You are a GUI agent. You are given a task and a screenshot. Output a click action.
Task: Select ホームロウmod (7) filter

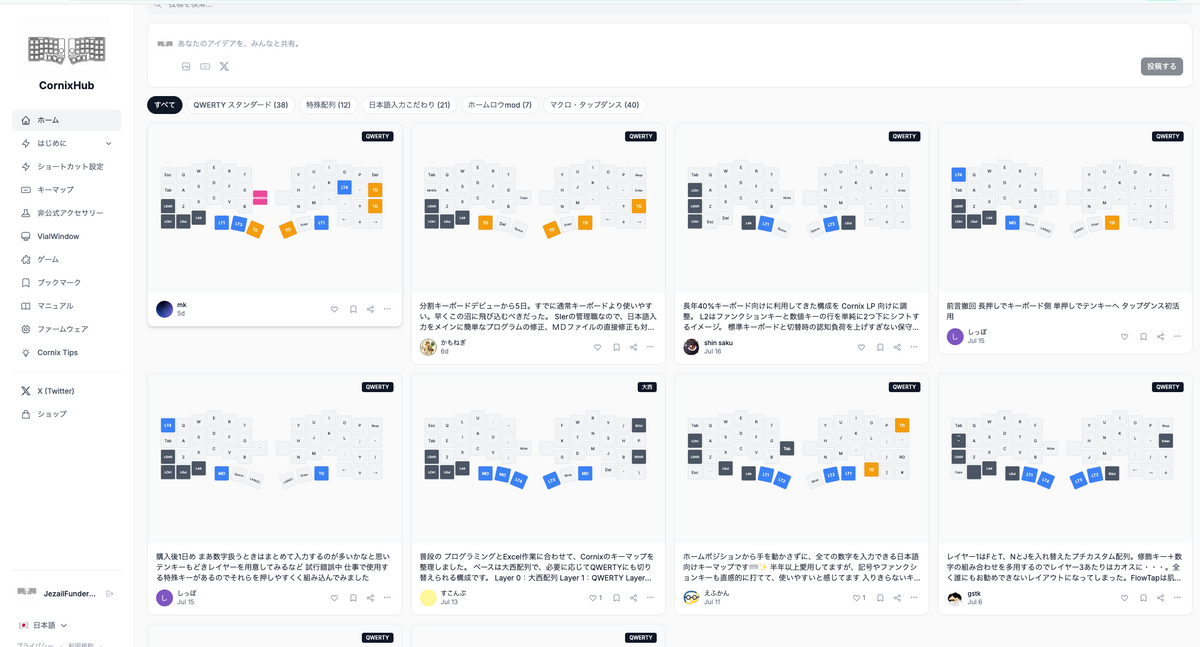[x=500, y=105]
